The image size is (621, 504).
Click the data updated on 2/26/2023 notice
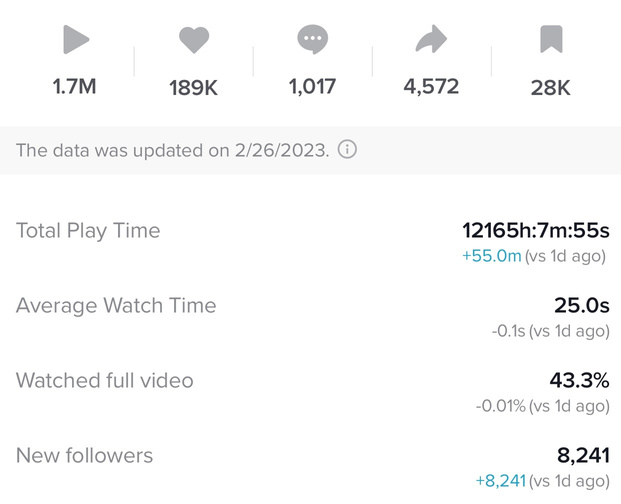[173, 151]
